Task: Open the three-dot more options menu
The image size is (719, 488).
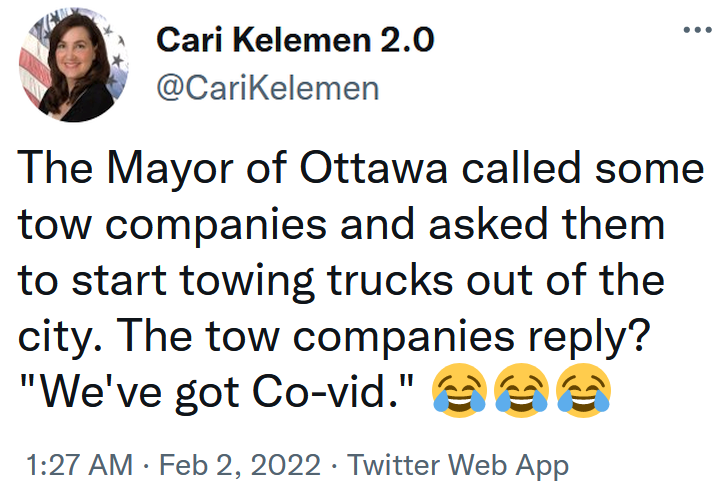Action: [x=691, y=29]
